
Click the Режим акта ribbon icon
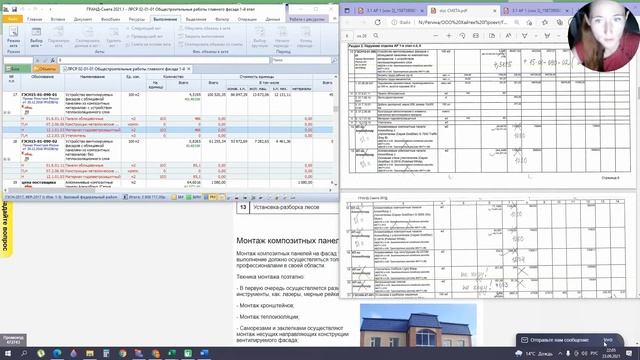13,37
